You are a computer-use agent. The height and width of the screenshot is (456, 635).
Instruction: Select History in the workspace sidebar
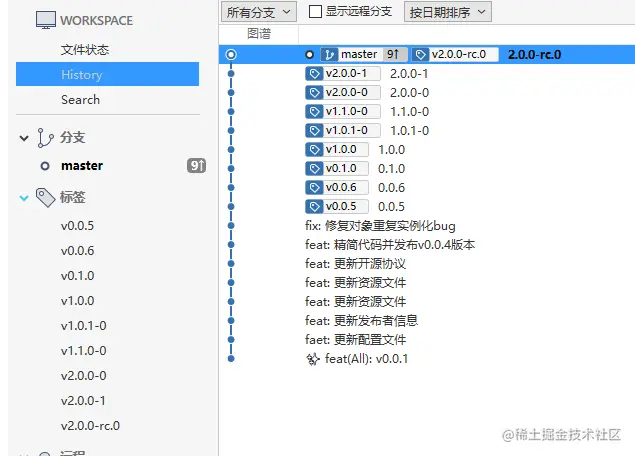point(107,74)
